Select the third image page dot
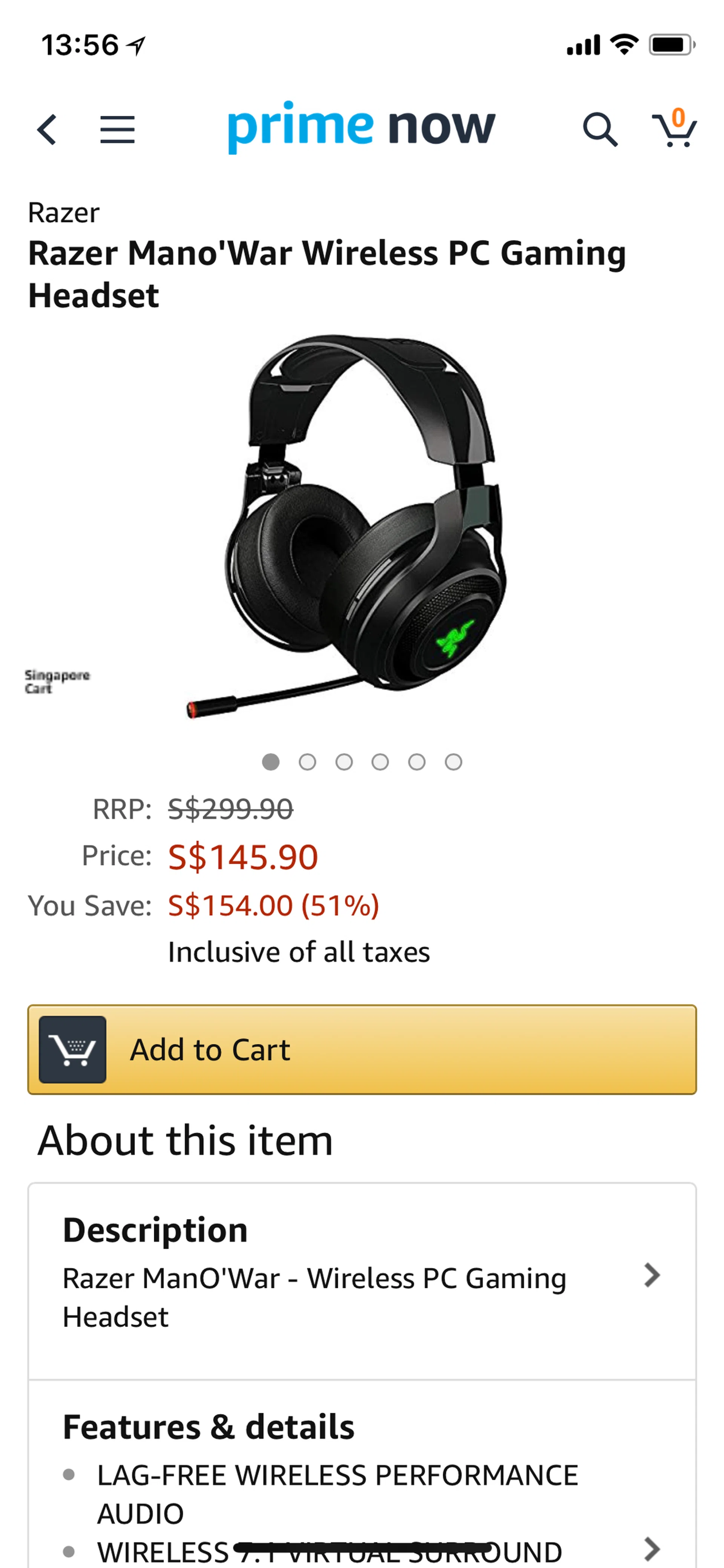The width and height of the screenshot is (724, 1568). pos(344,762)
